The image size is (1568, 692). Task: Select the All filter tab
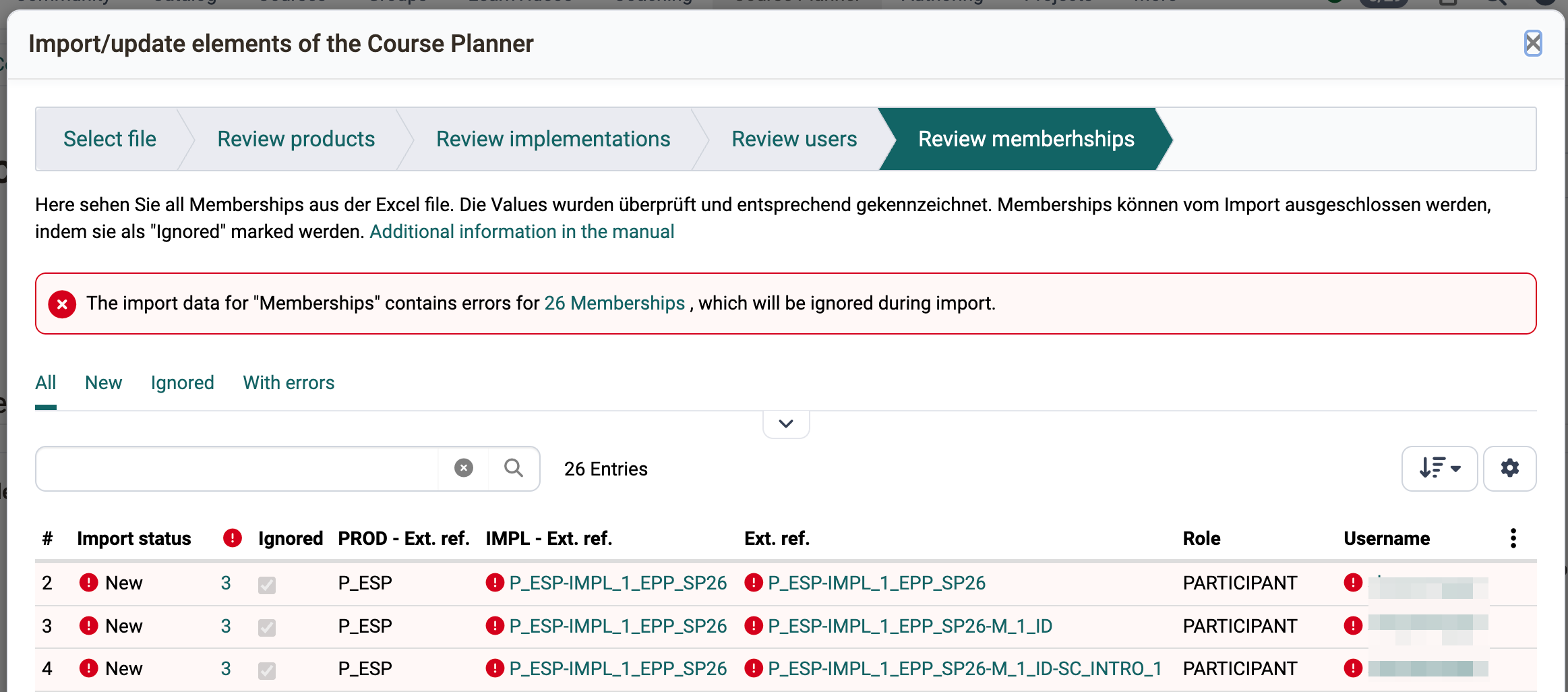pos(45,383)
